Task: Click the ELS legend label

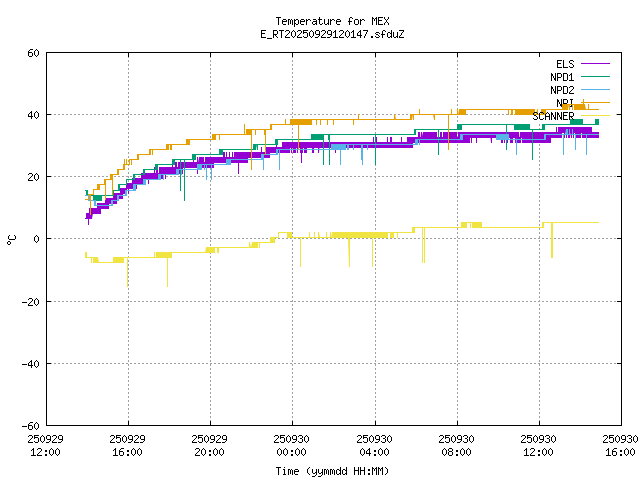Action: [565, 64]
